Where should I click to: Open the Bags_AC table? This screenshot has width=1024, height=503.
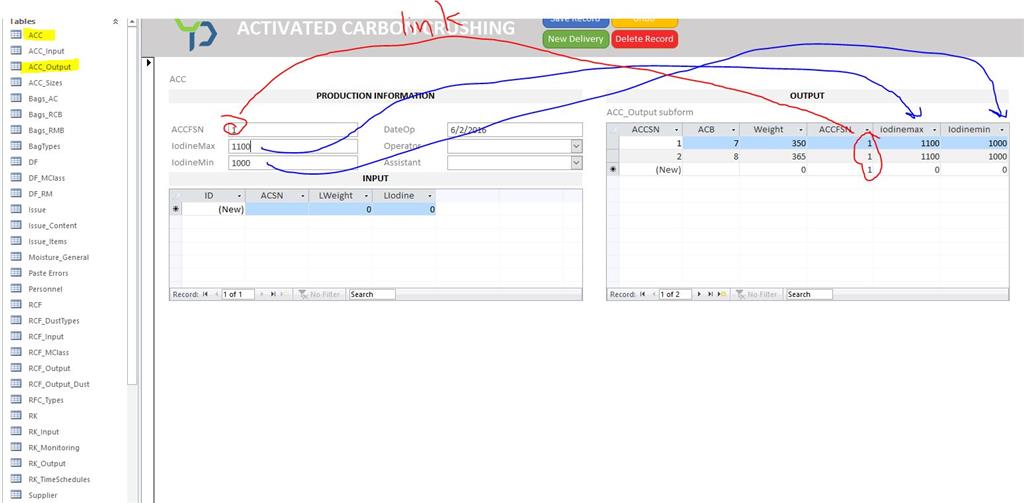point(43,99)
